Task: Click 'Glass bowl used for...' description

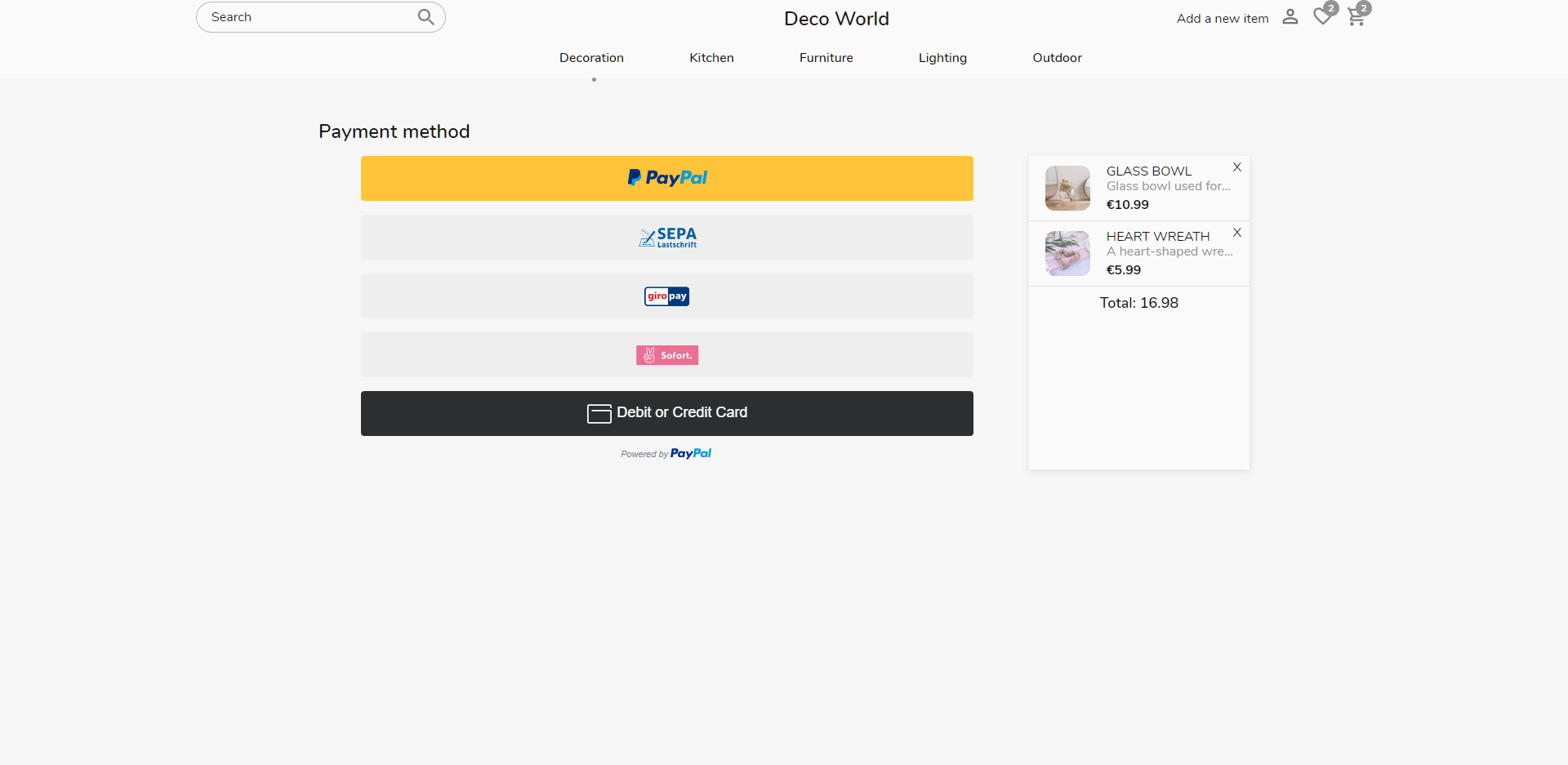Action: [x=1169, y=186]
